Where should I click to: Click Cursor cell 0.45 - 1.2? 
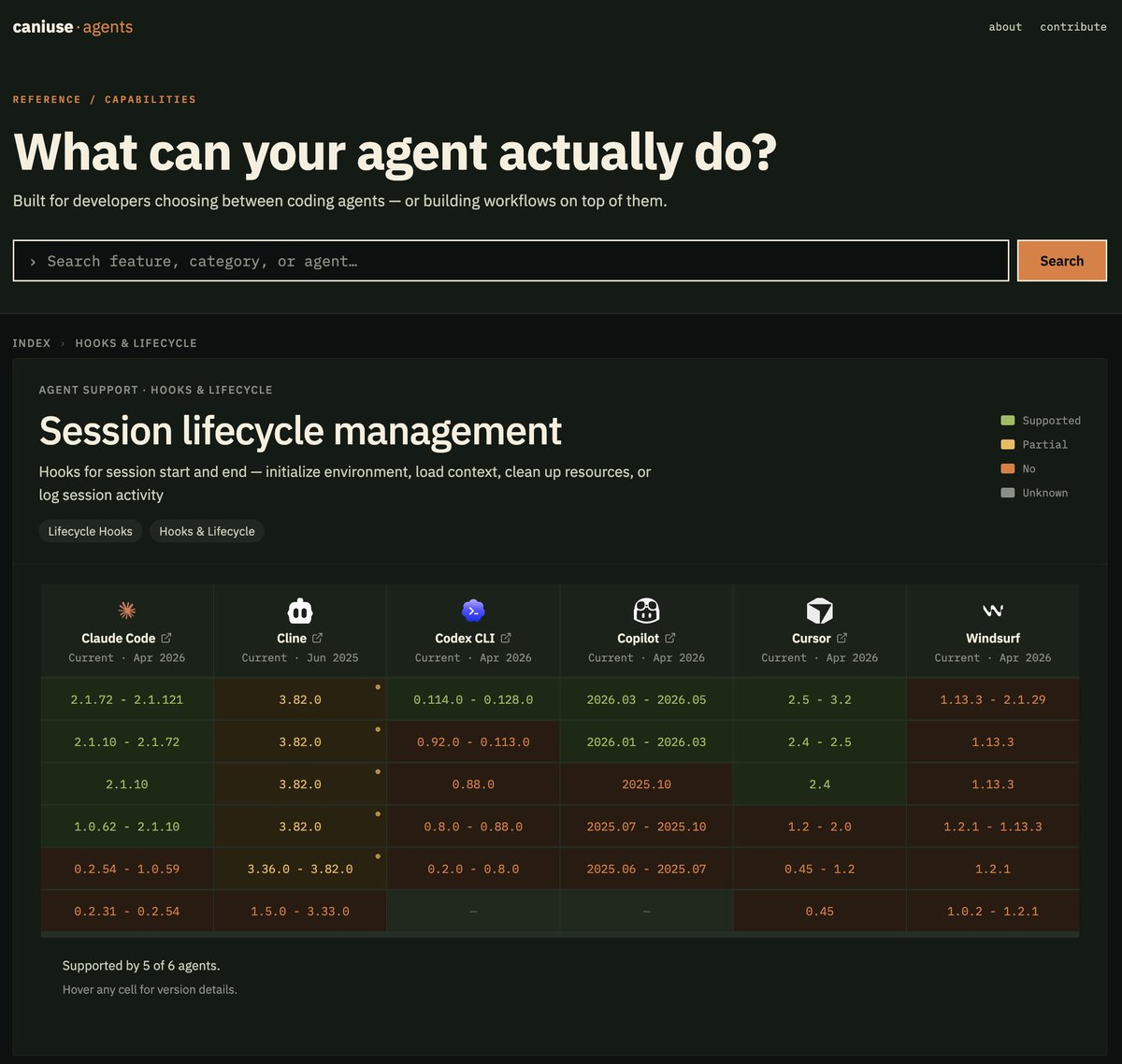click(x=820, y=869)
